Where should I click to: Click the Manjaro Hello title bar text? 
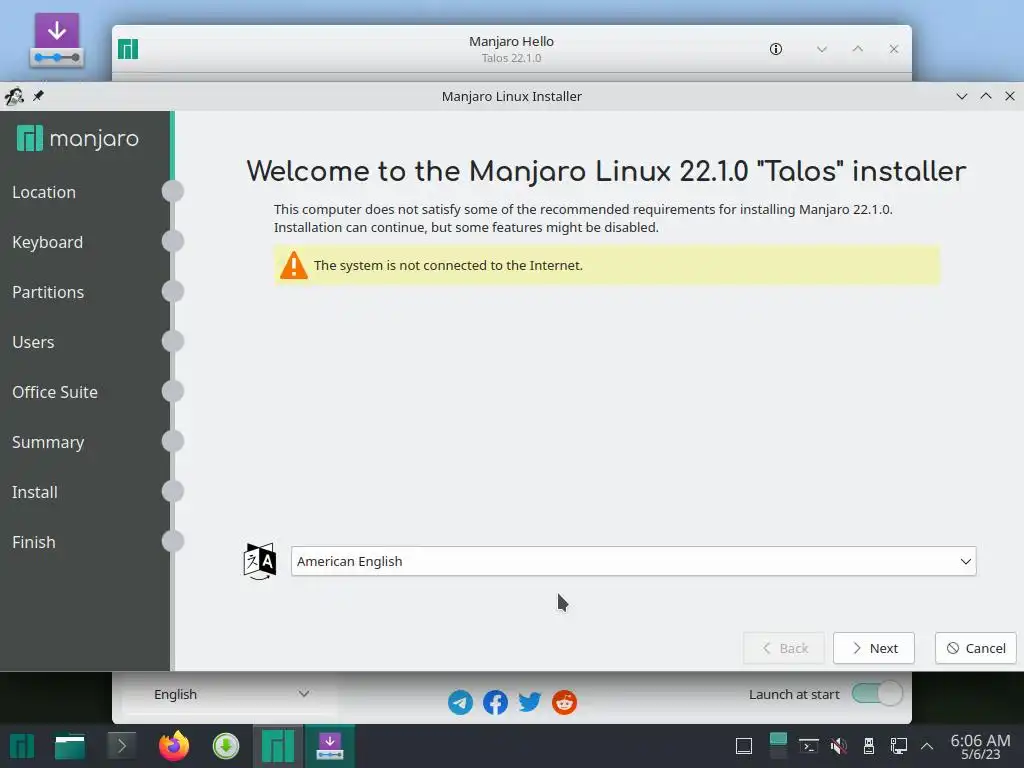pyautogui.click(x=511, y=41)
